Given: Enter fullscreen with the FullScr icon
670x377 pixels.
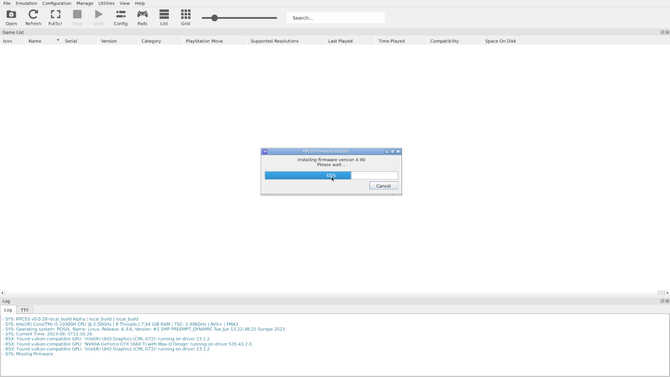Looking at the screenshot, I should click(55, 18).
